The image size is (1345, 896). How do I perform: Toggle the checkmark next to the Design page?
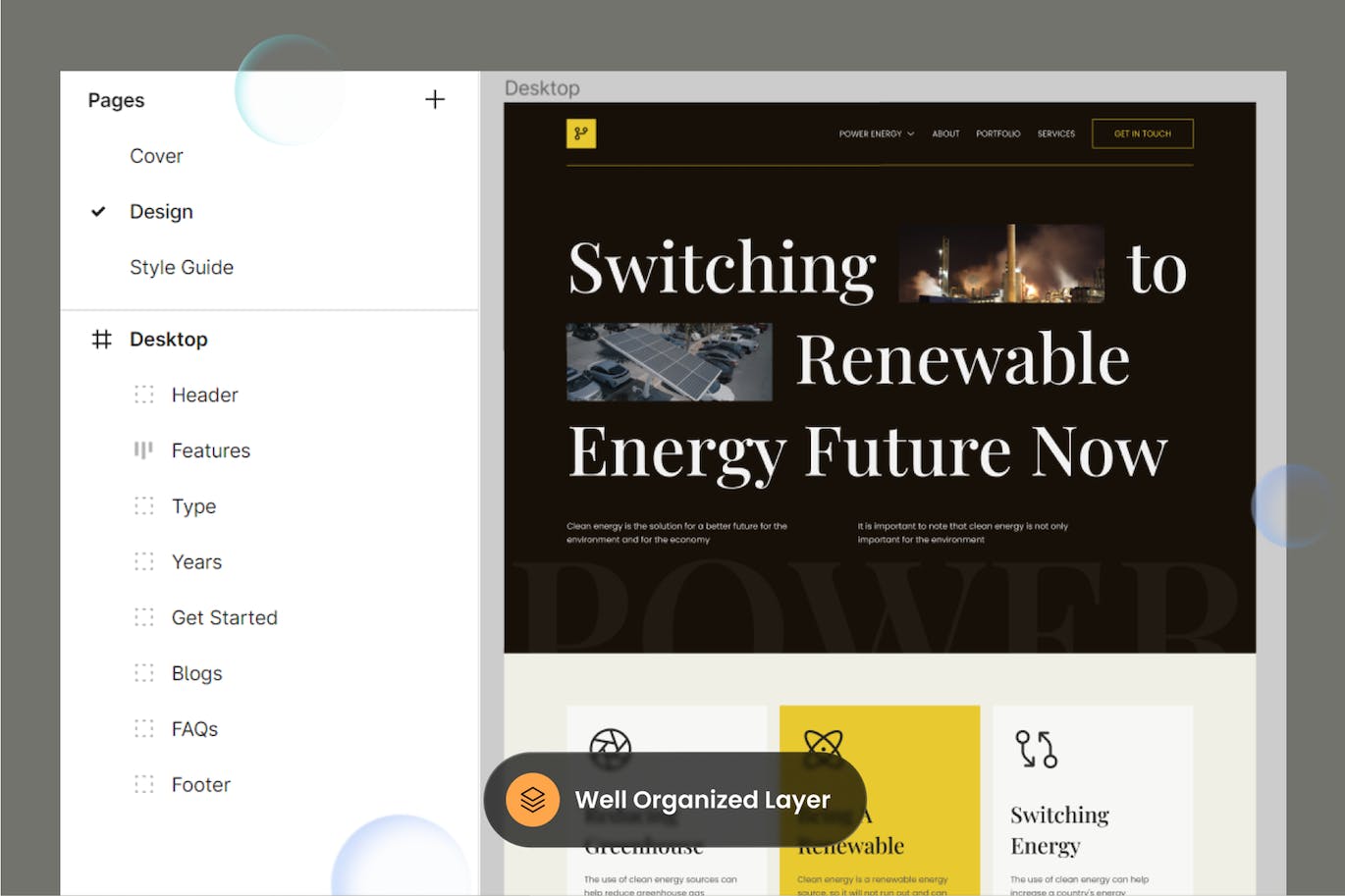(x=98, y=211)
